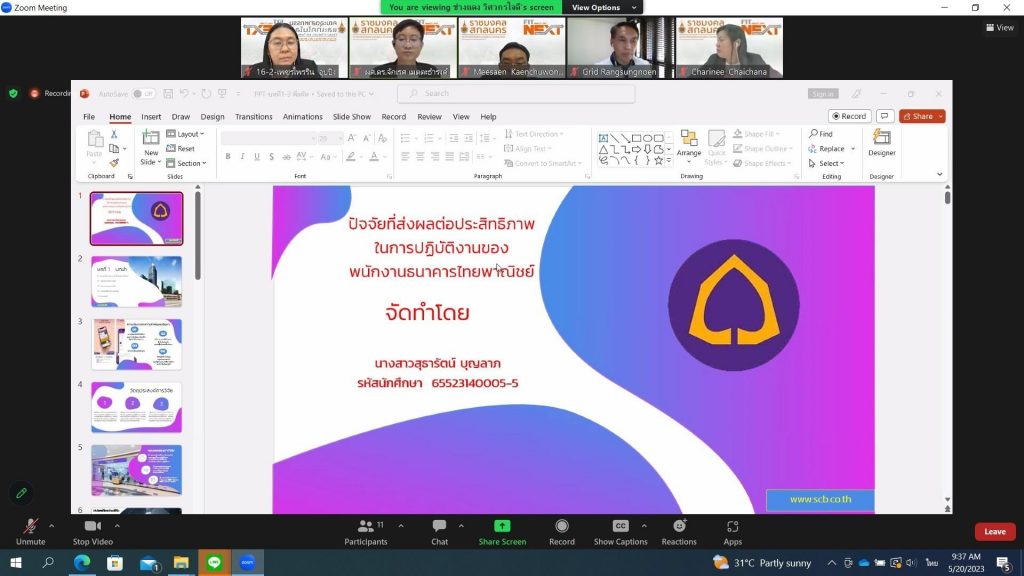This screenshot has width=1024, height=576.
Task: Click the www.scb.co.th link on slide
Action: 819,499
